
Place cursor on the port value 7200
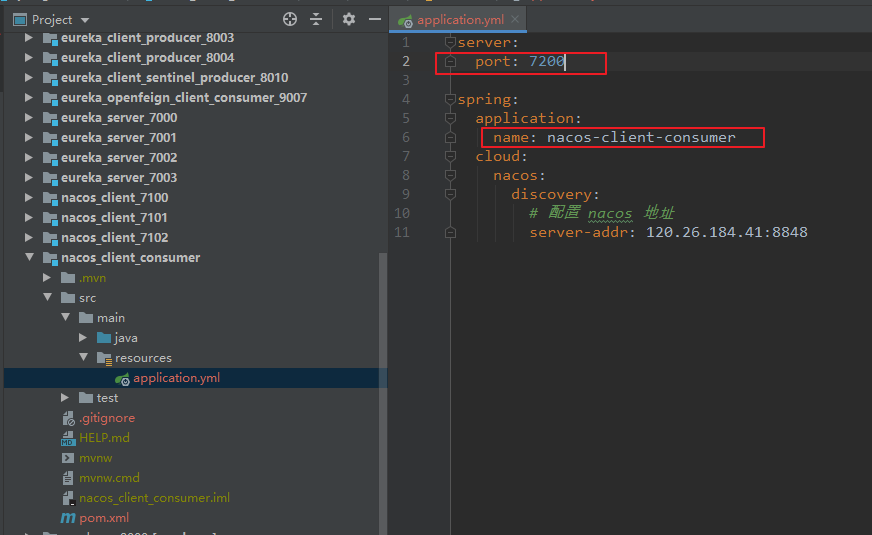[x=547, y=61]
